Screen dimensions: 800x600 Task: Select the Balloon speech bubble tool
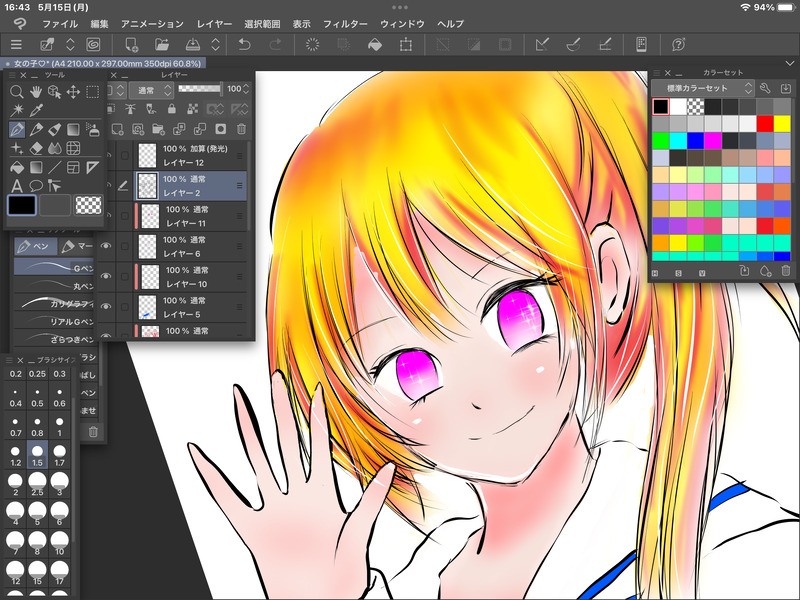tap(36, 186)
